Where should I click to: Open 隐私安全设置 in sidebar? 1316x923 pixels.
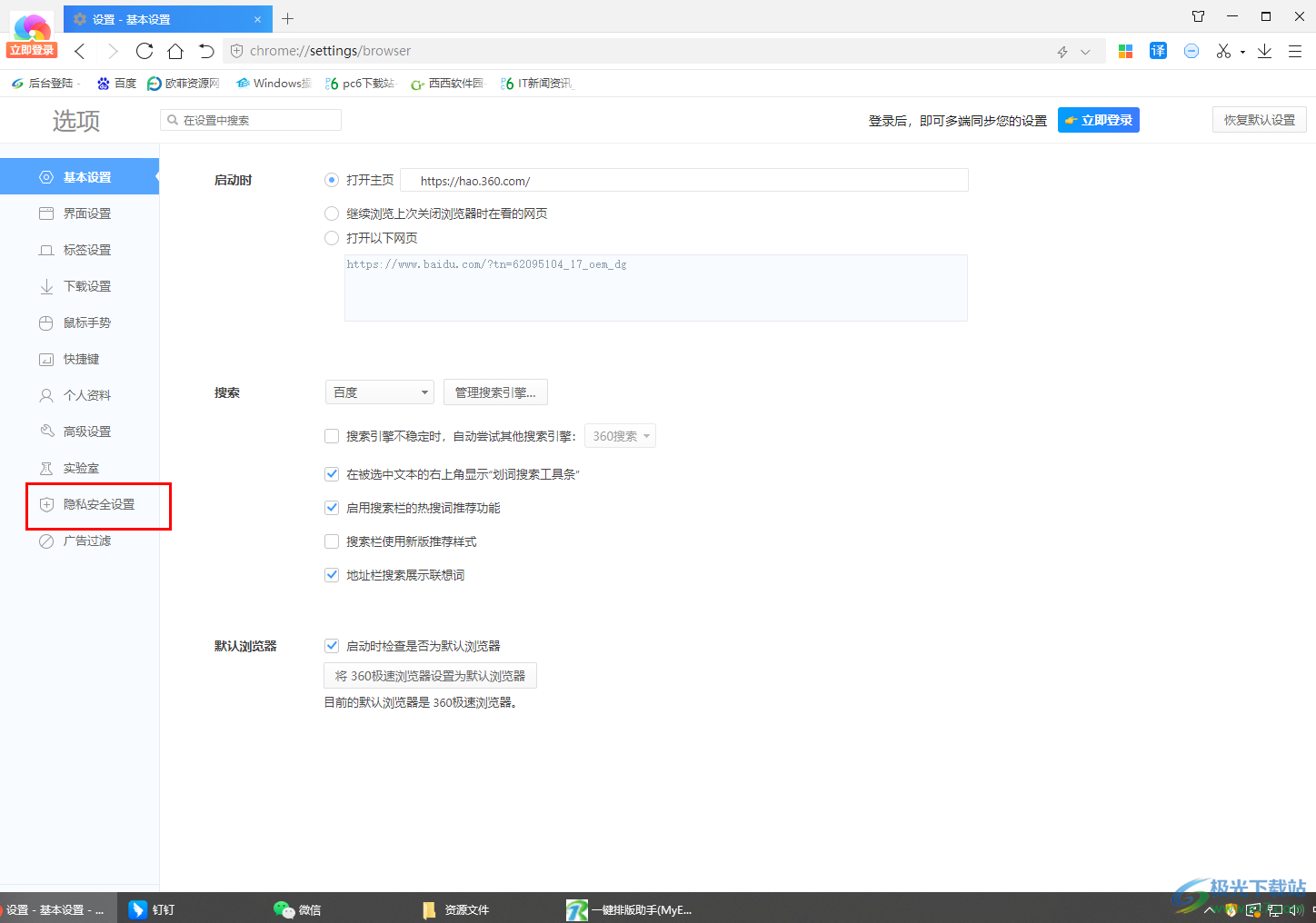[79, 504]
